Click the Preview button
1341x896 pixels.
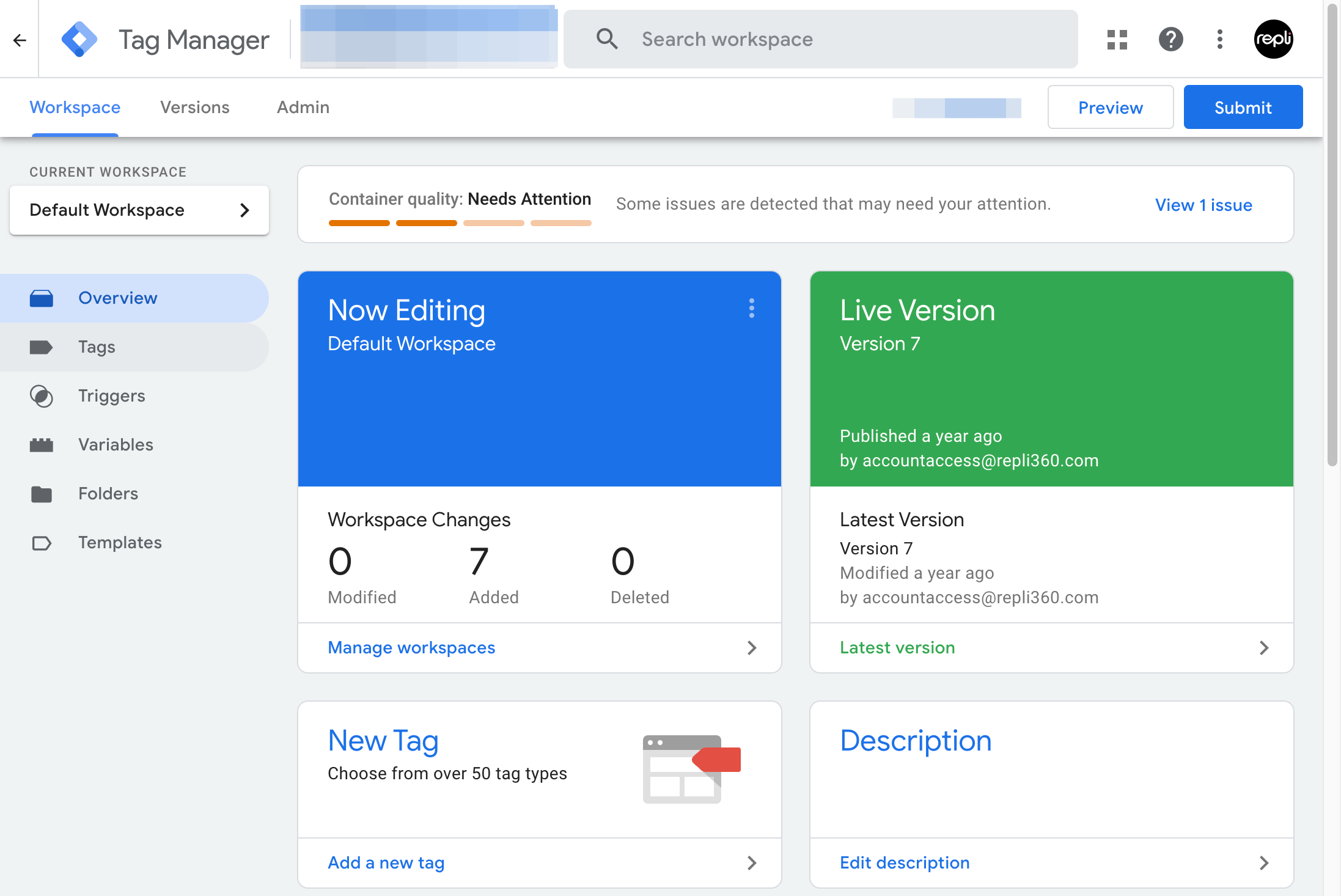click(1111, 108)
